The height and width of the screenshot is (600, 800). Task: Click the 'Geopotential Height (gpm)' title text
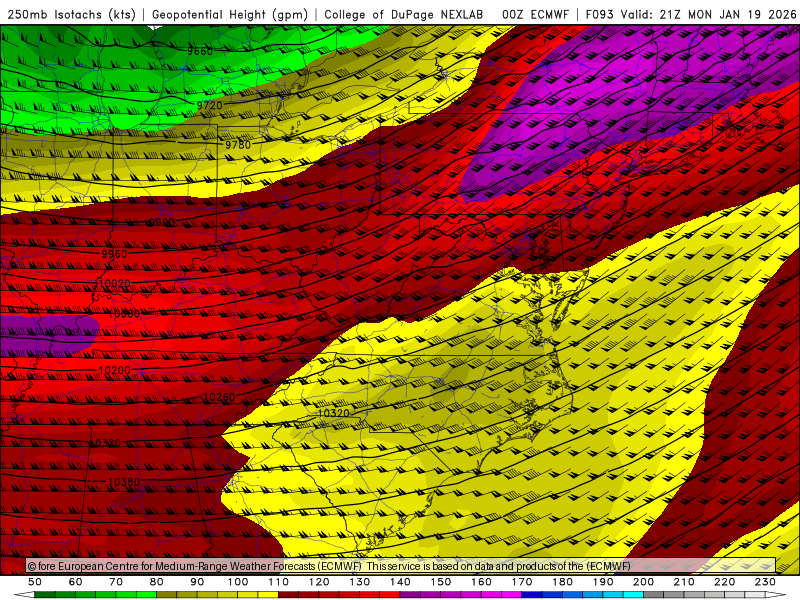[x=230, y=14]
